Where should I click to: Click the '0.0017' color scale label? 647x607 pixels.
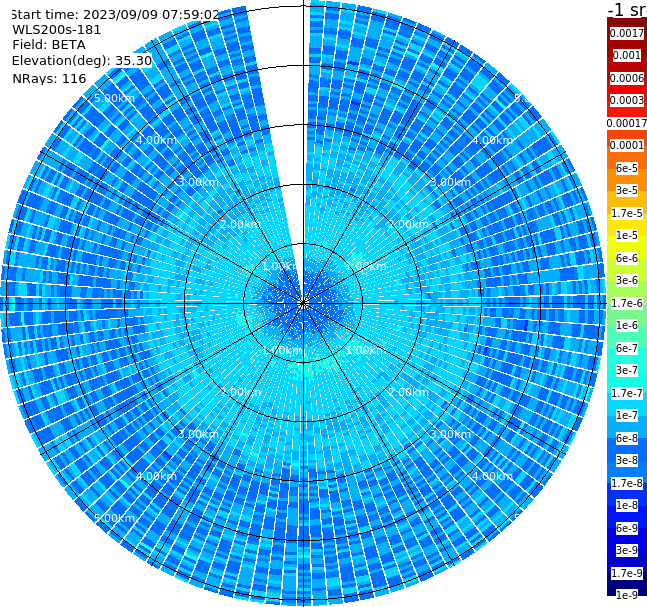click(x=627, y=33)
